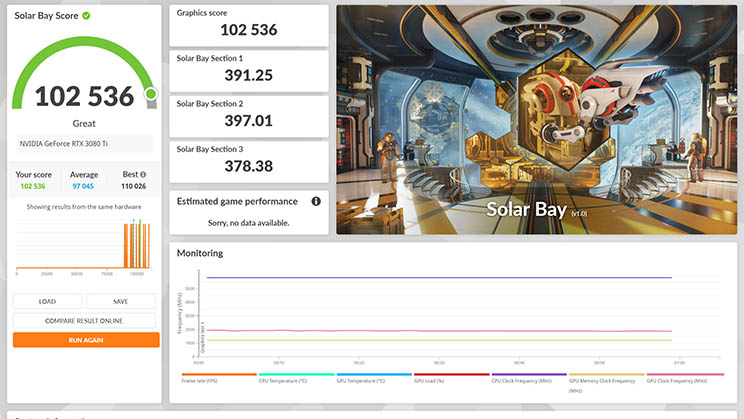Click the Graphics score card
Screen dimensions: 744x419
point(248,24)
